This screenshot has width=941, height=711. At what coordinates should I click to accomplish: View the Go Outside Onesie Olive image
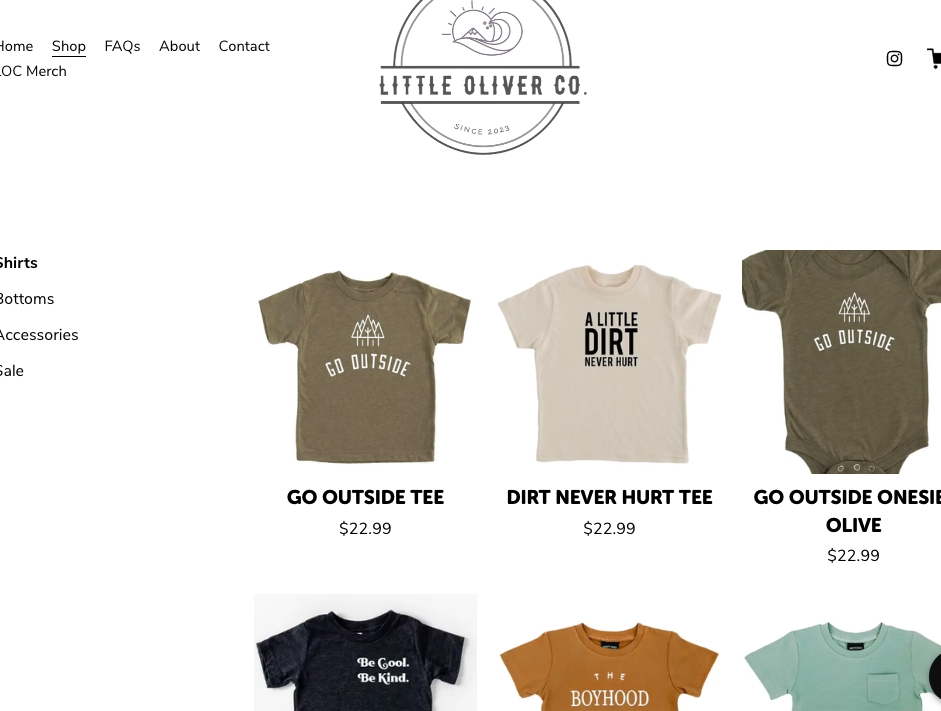841,362
